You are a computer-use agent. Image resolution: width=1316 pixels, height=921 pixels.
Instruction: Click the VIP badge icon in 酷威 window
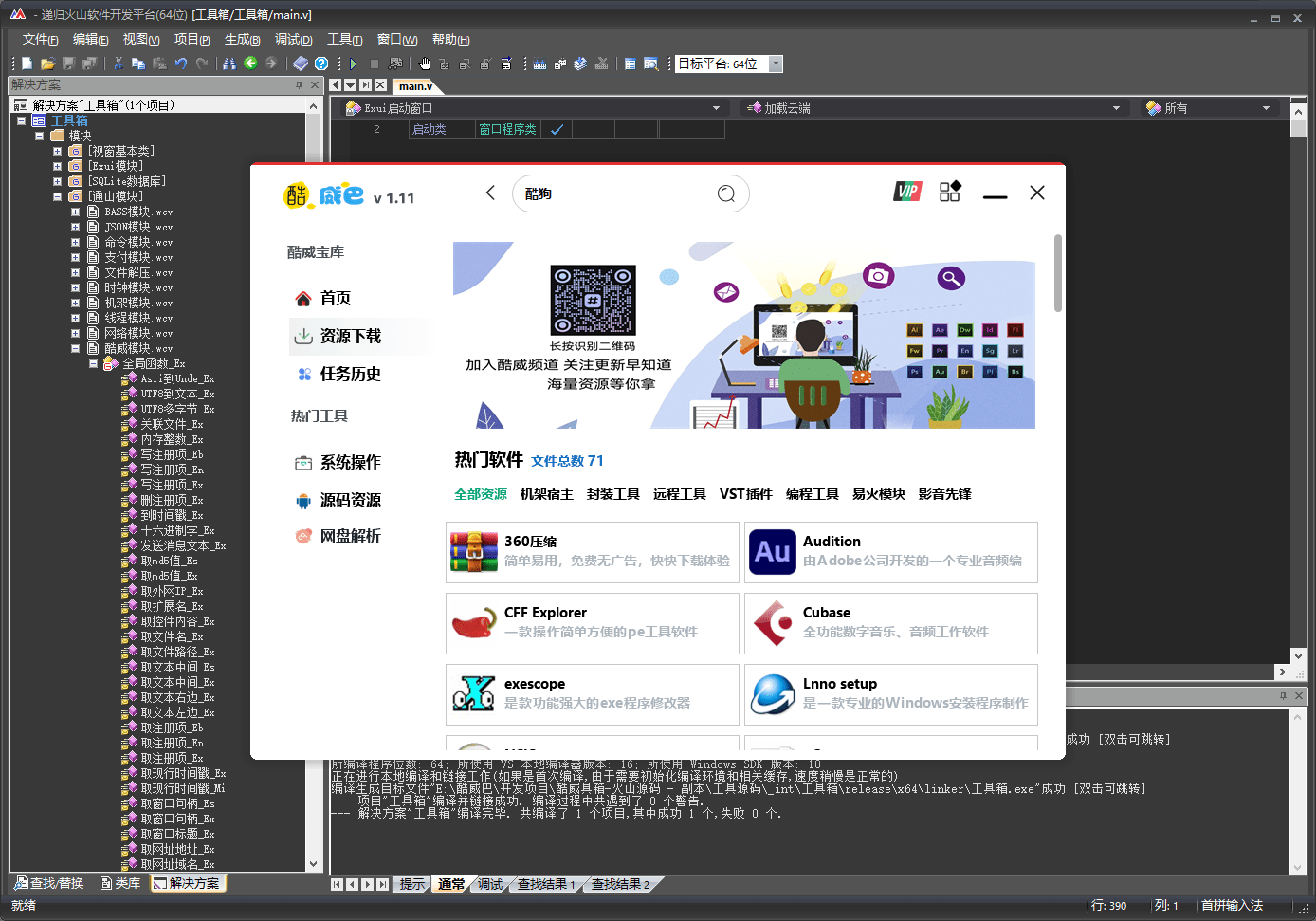point(907,192)
